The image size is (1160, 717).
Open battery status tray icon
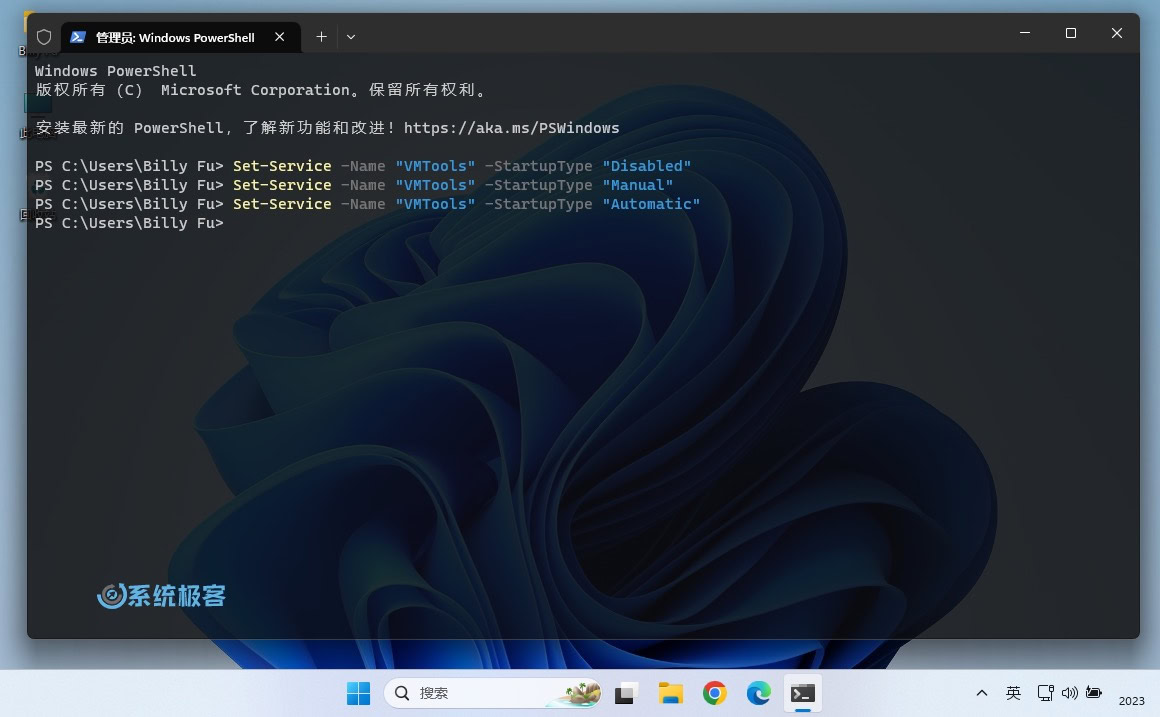click(1094, 693)
